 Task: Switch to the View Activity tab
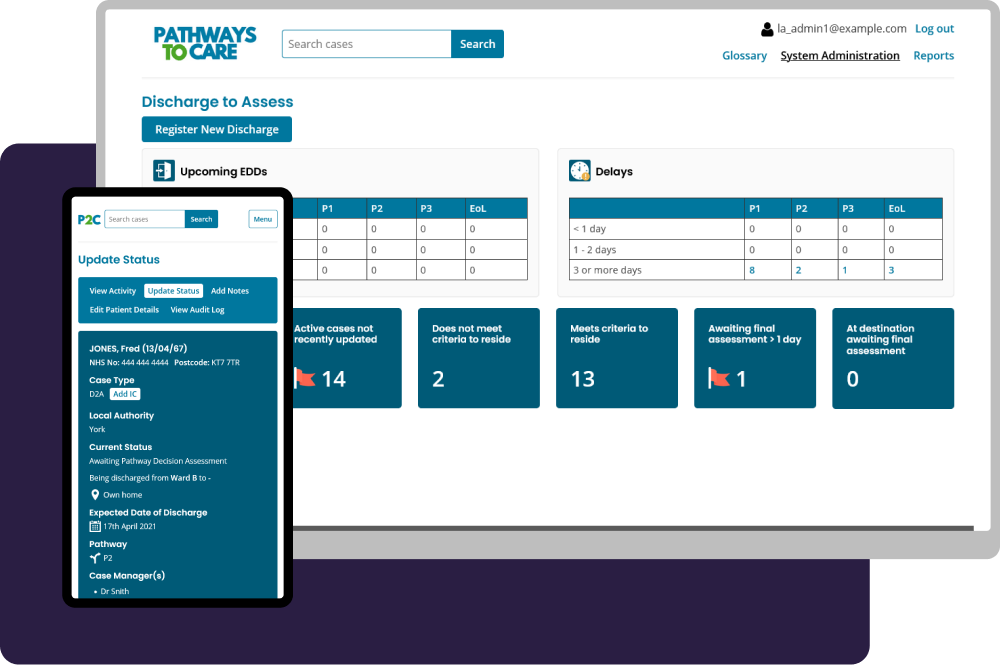113,291
